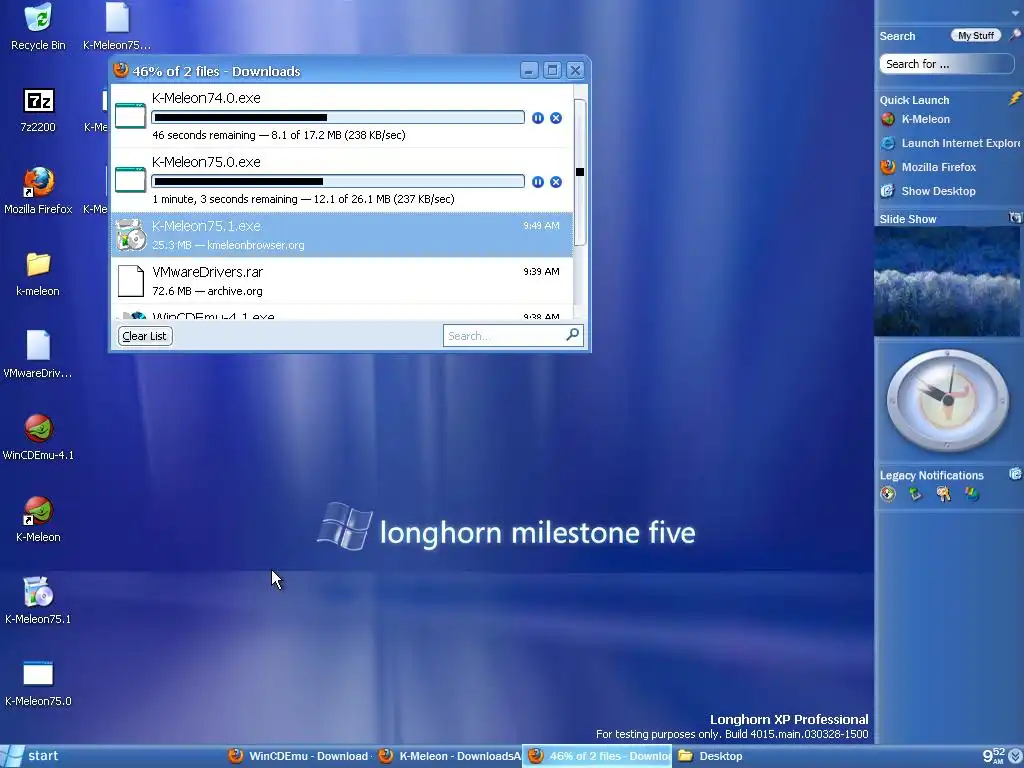Click the Downloads window title bar text
This screenshot has height=768, width=1024.
pyautogui.click(x=216, y=71)
